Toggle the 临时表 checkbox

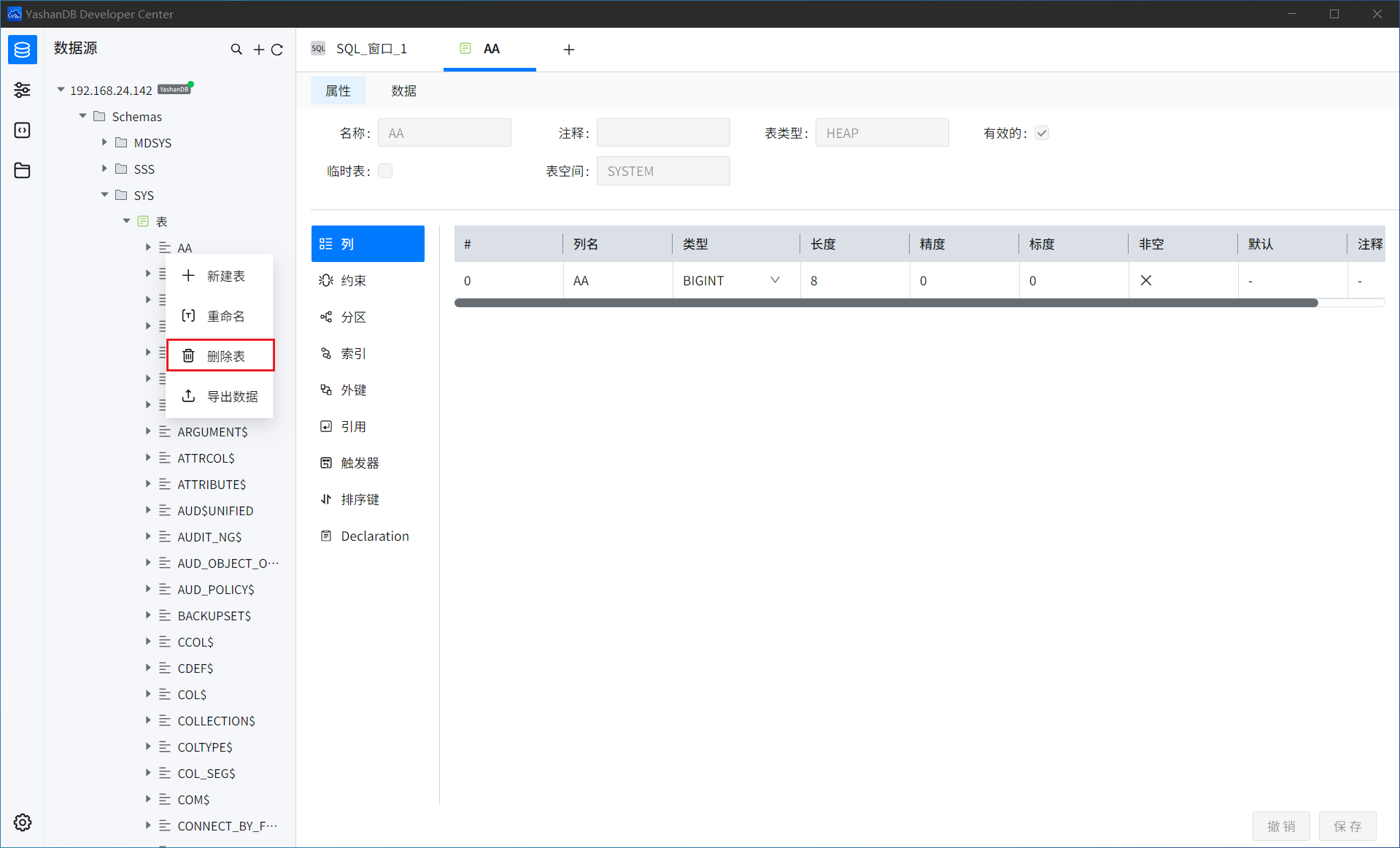(385, 171)
